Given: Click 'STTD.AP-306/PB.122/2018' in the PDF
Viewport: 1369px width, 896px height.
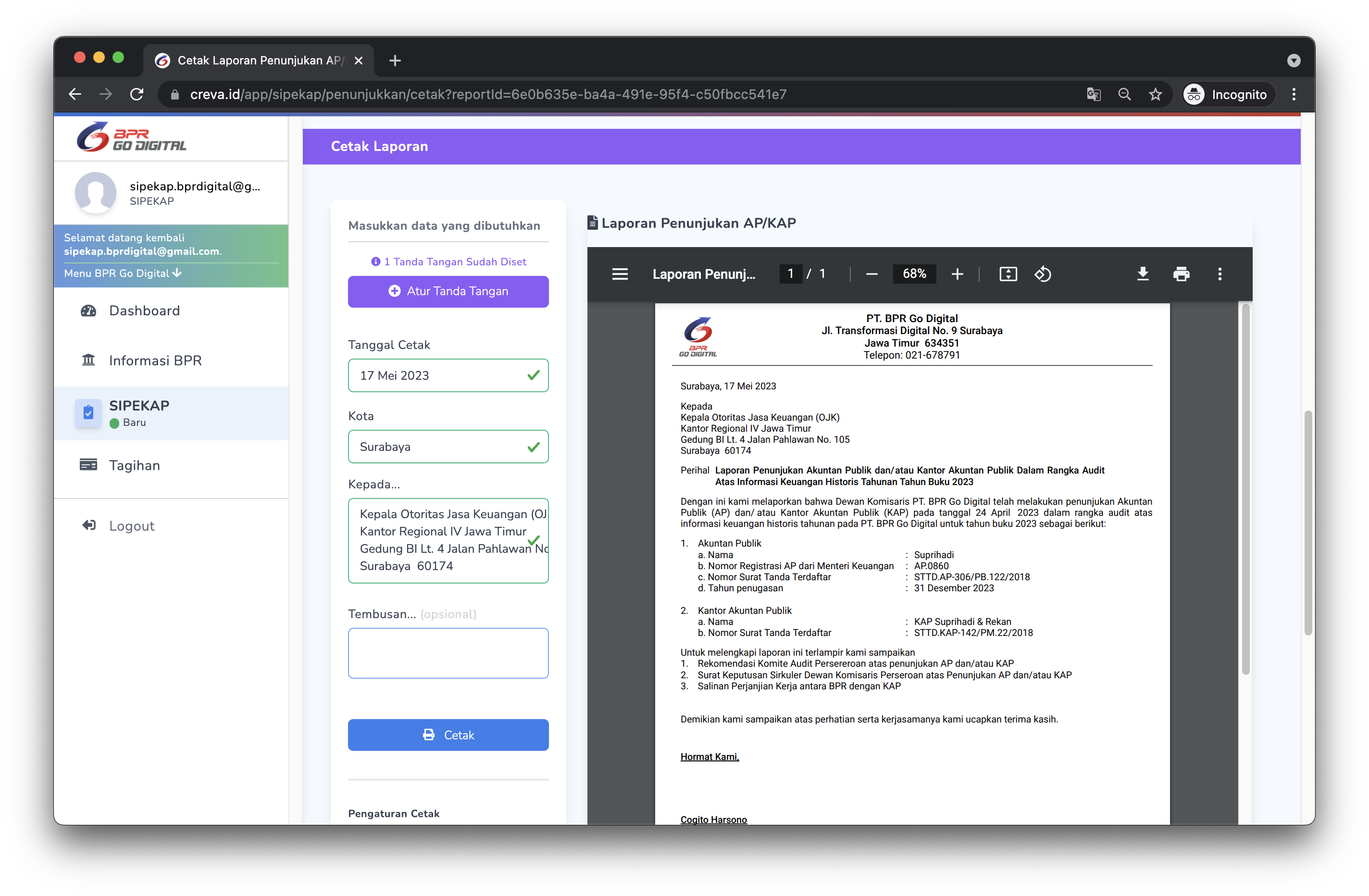Looking at the screenshot, I should [x=971, y=577].
